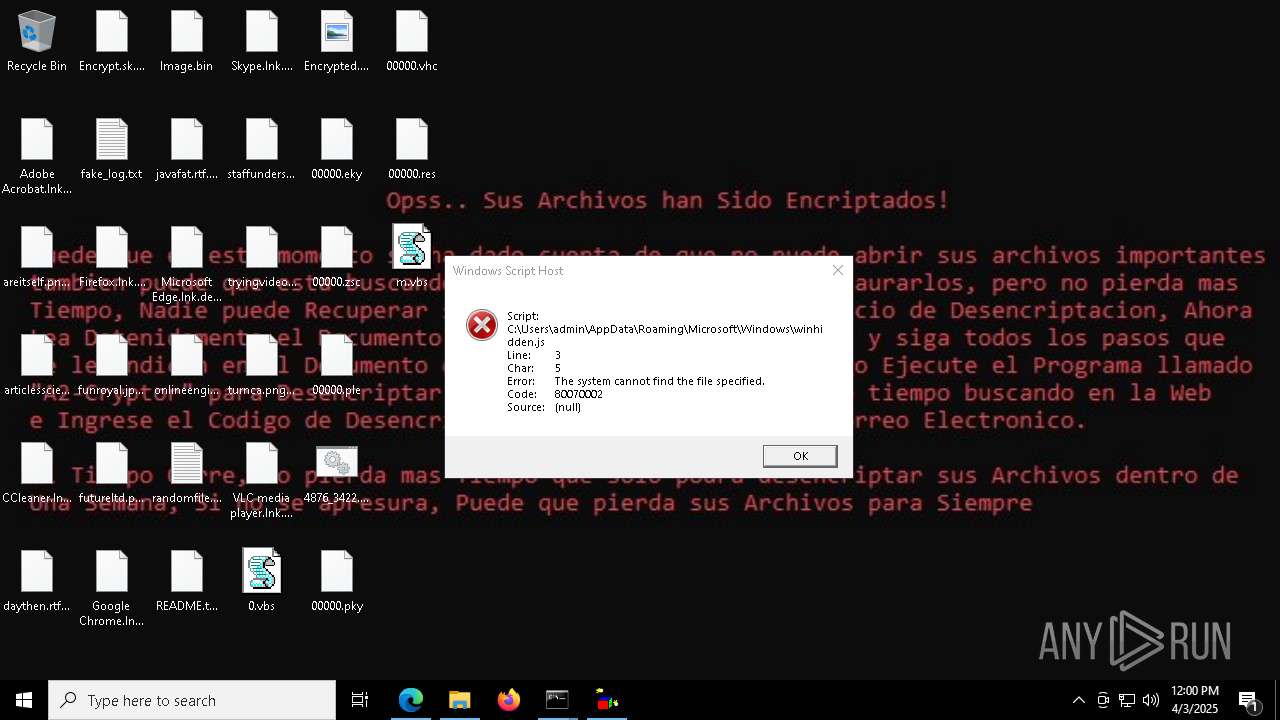Switch to the colorful app taskbar icon
Viewport: 1280px width, 720px height.
coord(606,700)
